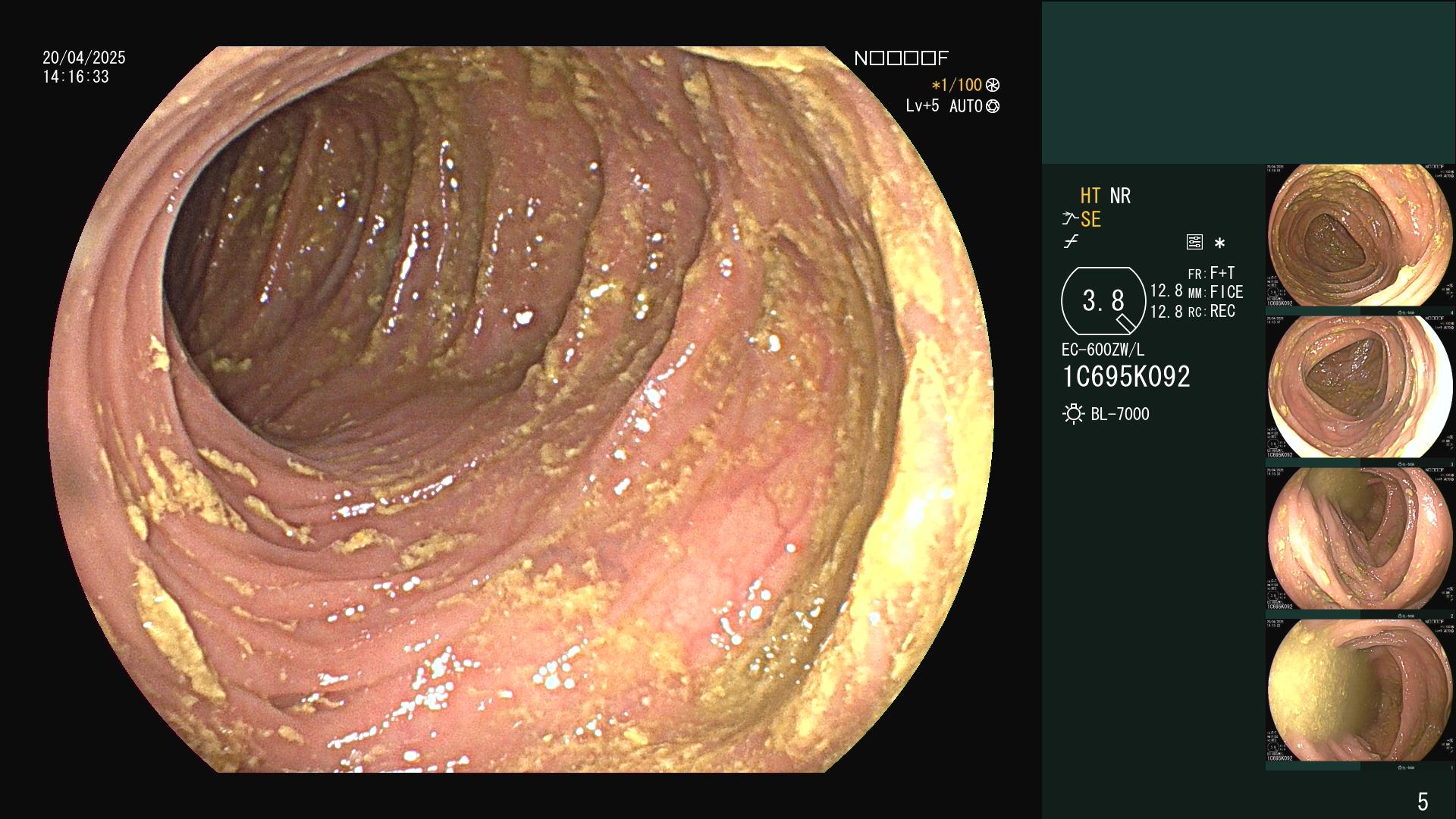Open the third thumbnail showing collapsed folded lumen
Image resolution: width=1456 pixels, height=819 pixels.
pos(1360,539)
